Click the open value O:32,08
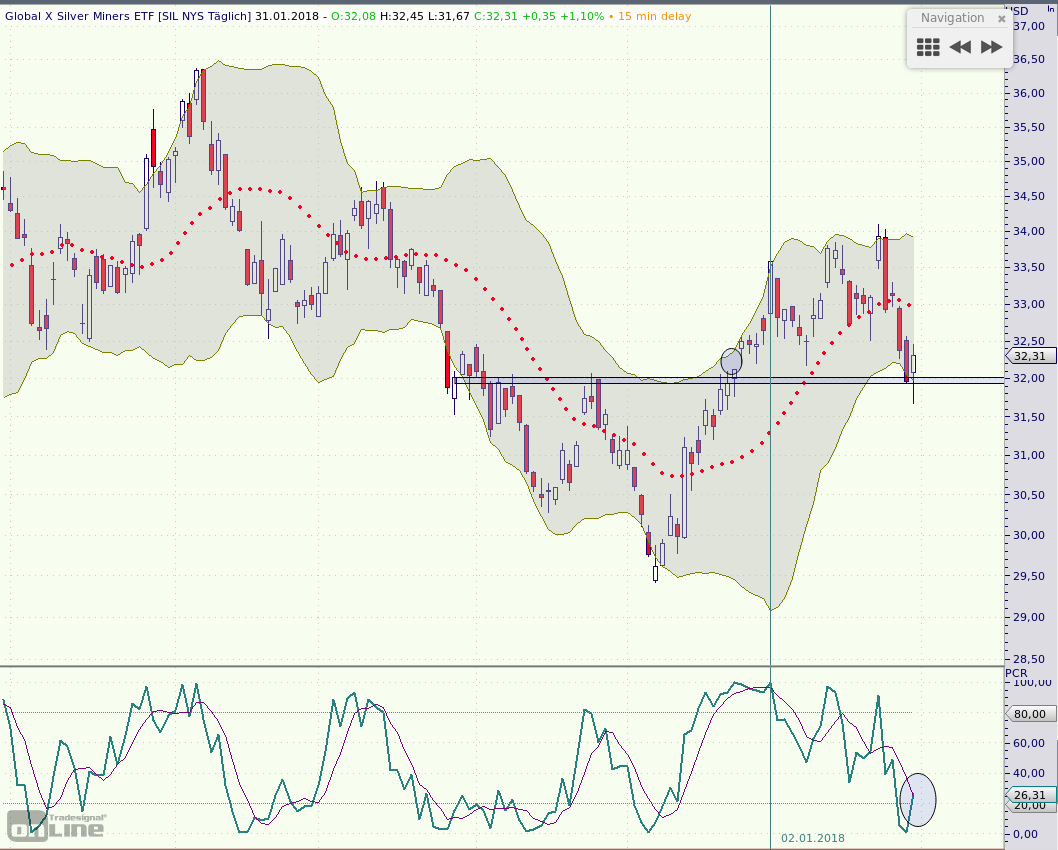 point(353,16)
